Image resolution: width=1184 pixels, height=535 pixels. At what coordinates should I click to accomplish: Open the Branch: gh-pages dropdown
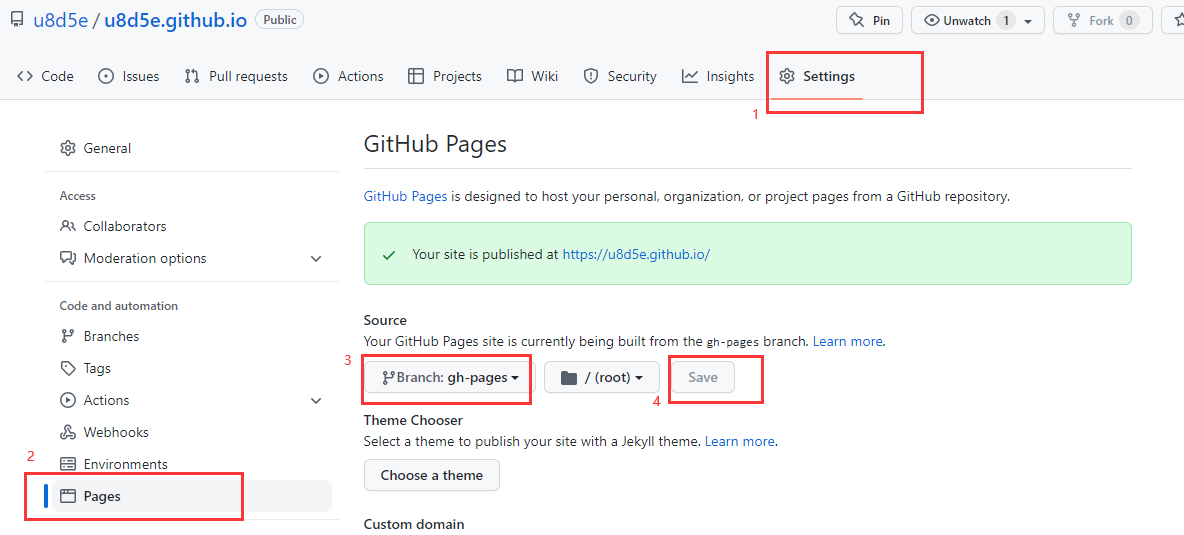click(x=449, y=377)
